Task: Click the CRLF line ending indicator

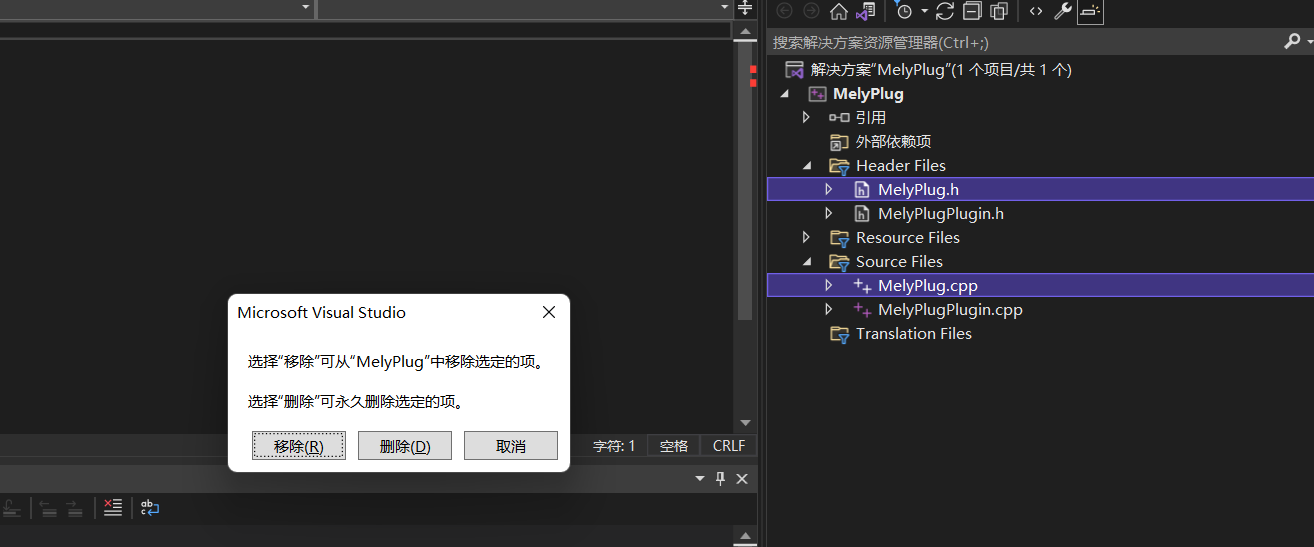Action: click(x=728, y=446)
